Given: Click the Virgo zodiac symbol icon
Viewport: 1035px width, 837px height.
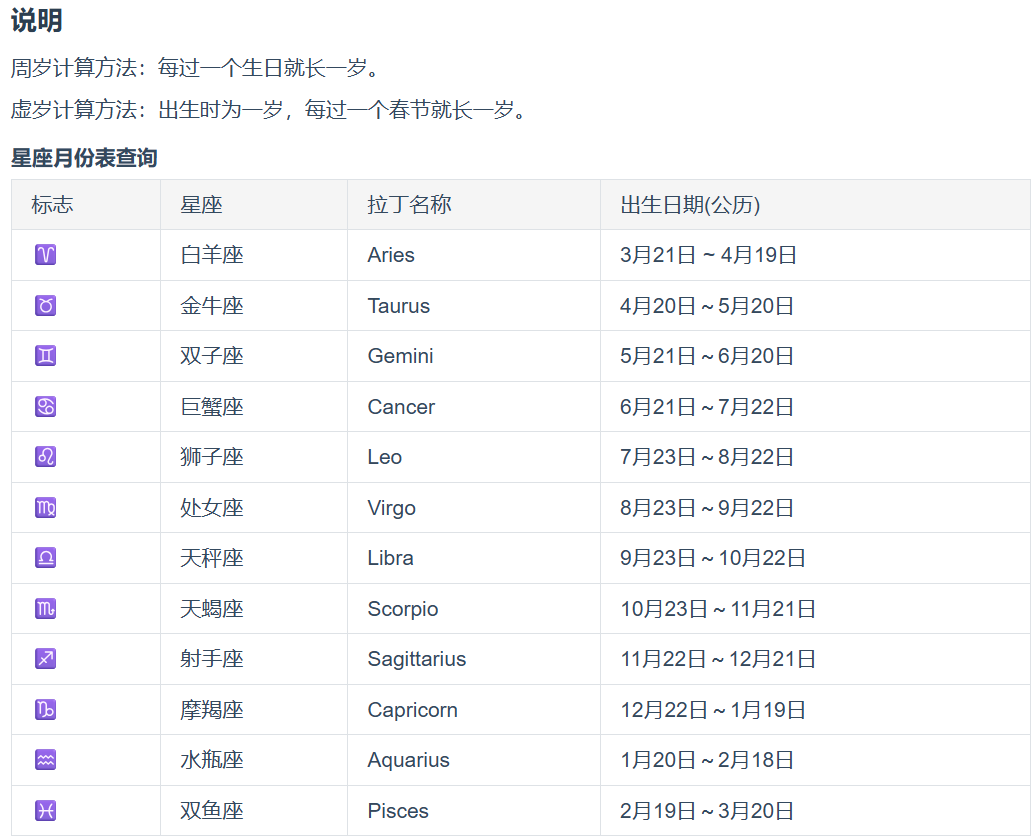Looking at the screenshot, I should pyautogui.click(x=45, y=508).
